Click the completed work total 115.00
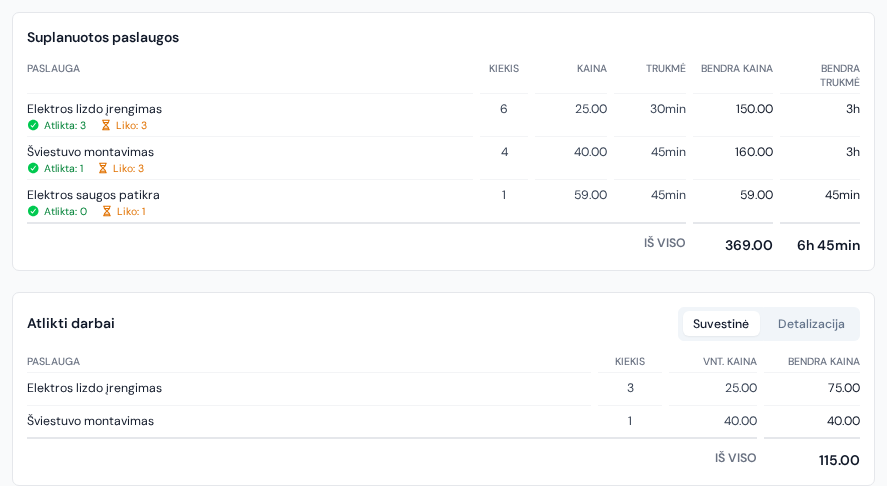 click(839, 461)
